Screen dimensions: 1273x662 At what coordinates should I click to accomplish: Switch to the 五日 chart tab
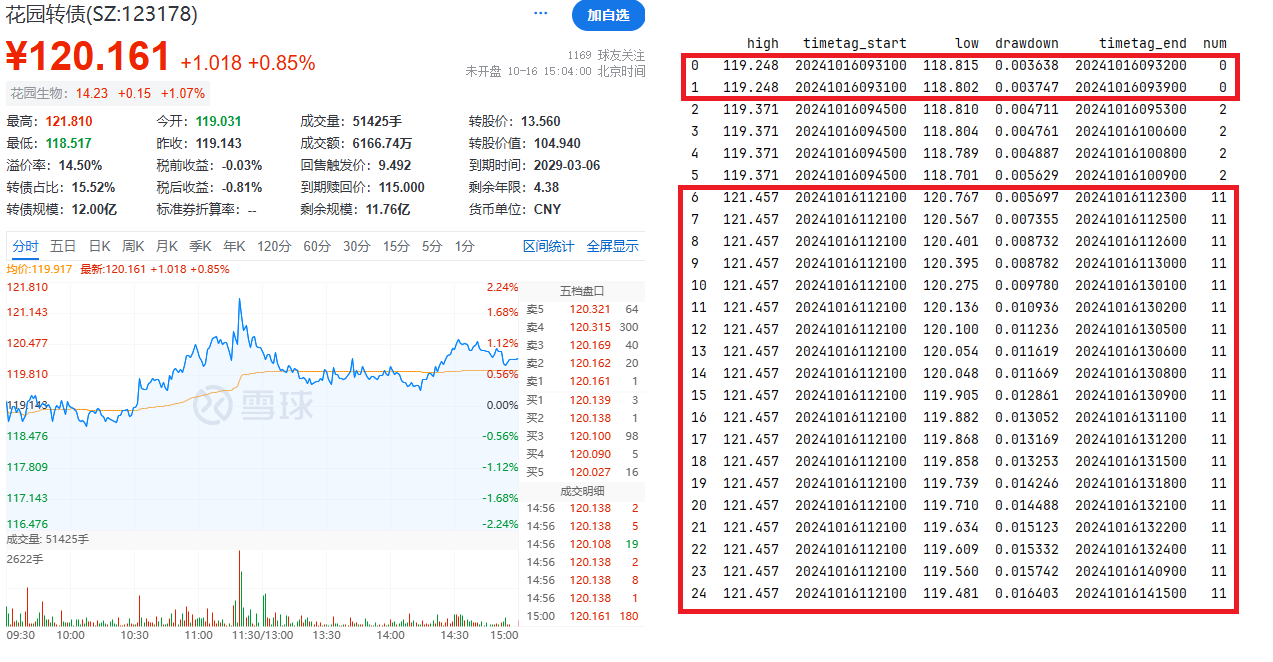(x=63, y=246)
